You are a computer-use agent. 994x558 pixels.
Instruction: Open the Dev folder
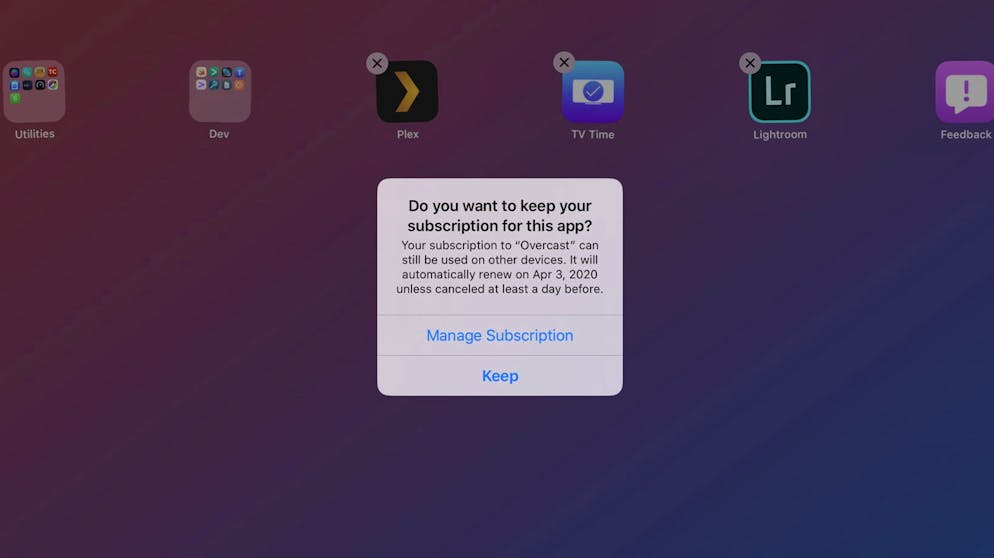pos(220,91)
